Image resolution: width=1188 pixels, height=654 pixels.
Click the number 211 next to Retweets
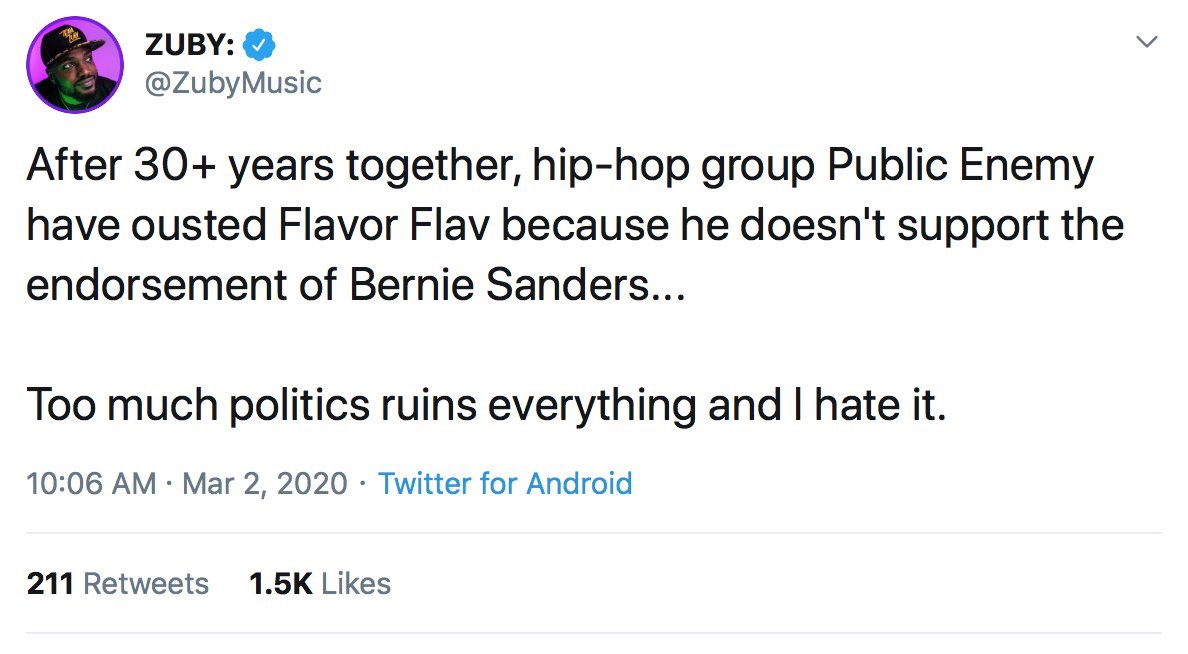click(50, 584)
